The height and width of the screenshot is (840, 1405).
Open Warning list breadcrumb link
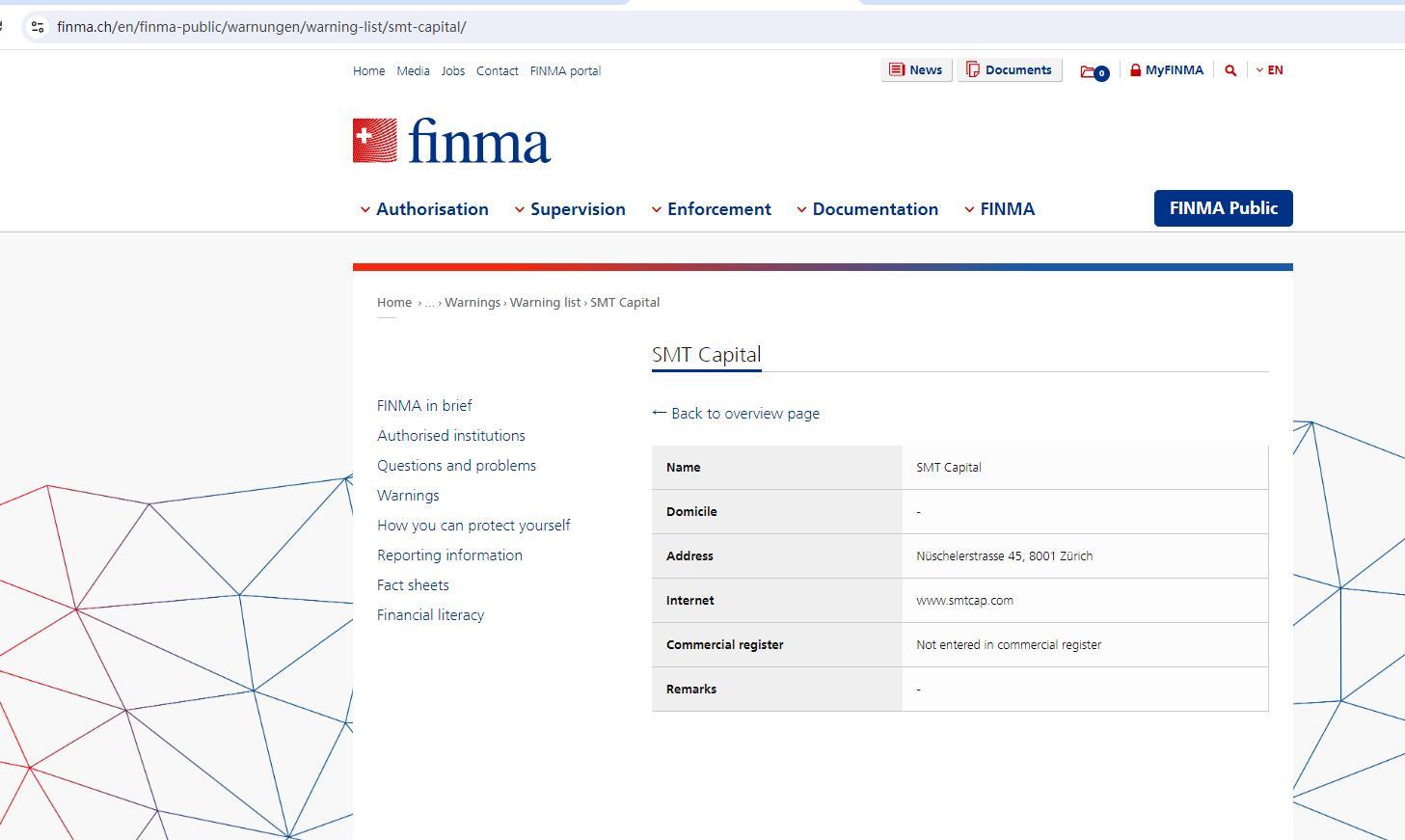tap(545, 303)
